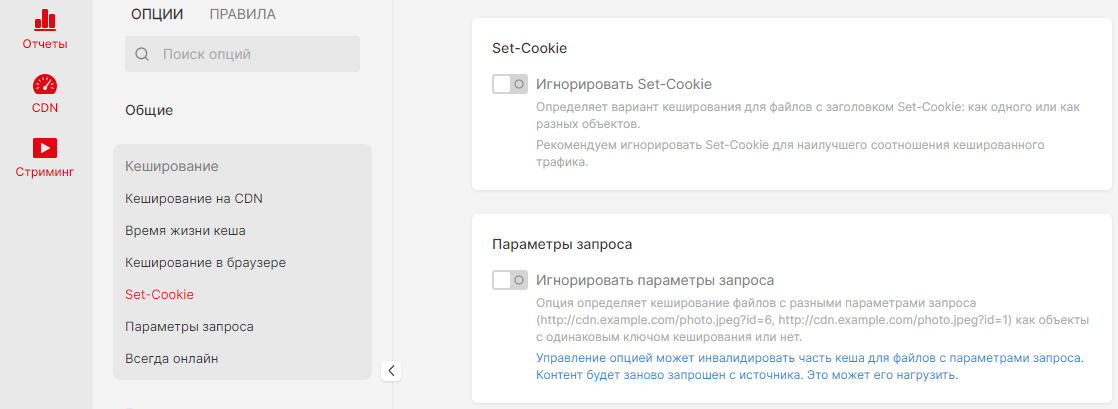Viewport: 1118px width, 409px height.
Task: Click the Отчеты label in left navigation
Action: click(x=45, y=44)
